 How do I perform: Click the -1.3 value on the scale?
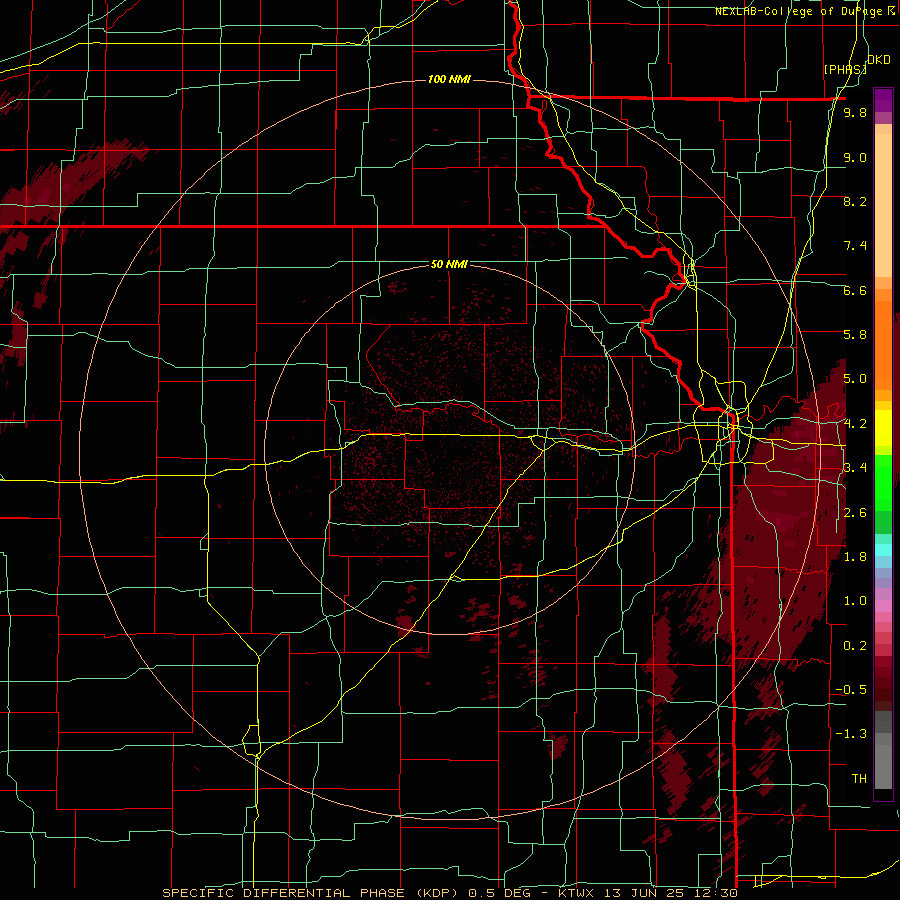click(851, 734)
